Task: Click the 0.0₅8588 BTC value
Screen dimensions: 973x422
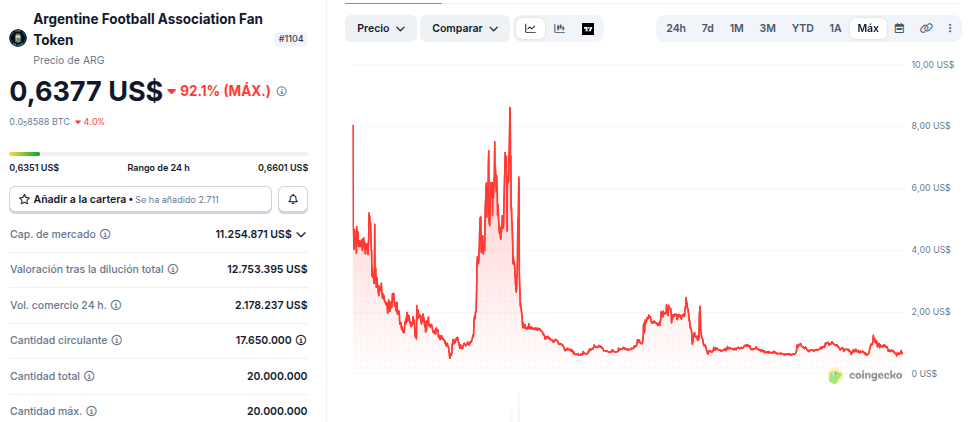Action: pyautogui.click(x=39, y=122)
